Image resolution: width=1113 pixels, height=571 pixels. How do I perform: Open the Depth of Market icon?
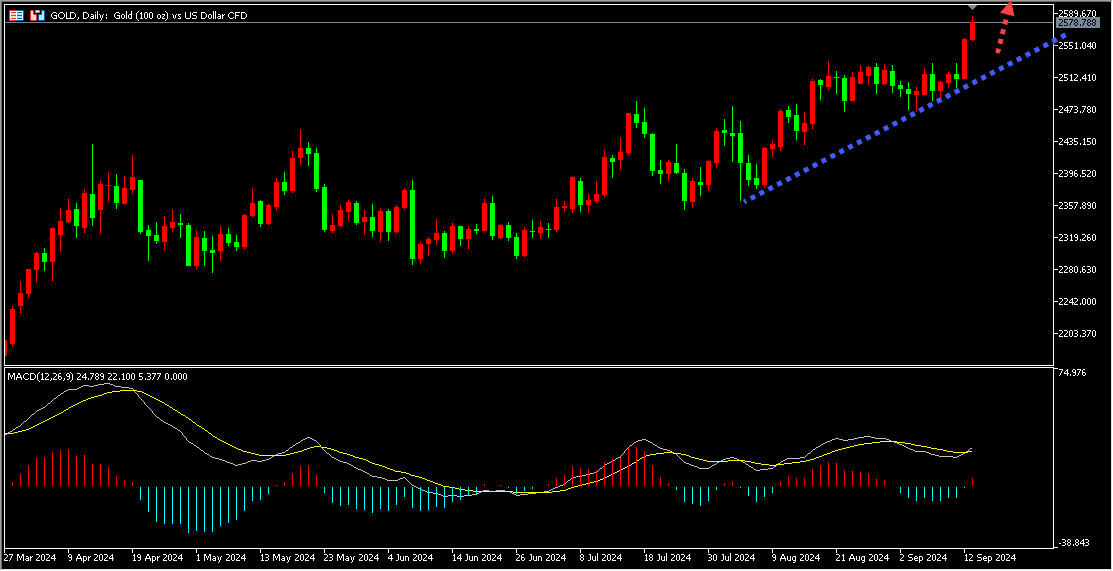click(37, 16)
